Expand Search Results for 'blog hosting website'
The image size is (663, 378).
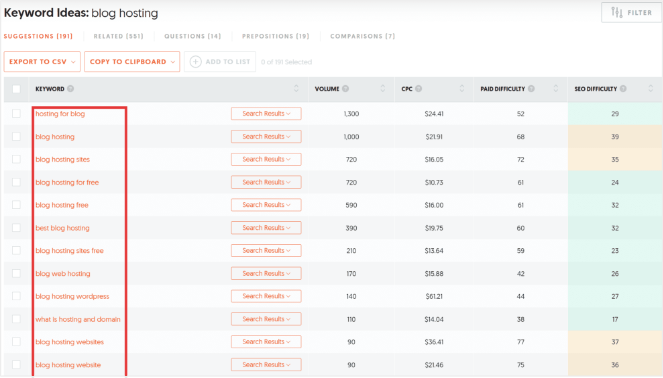coord(266,364)
